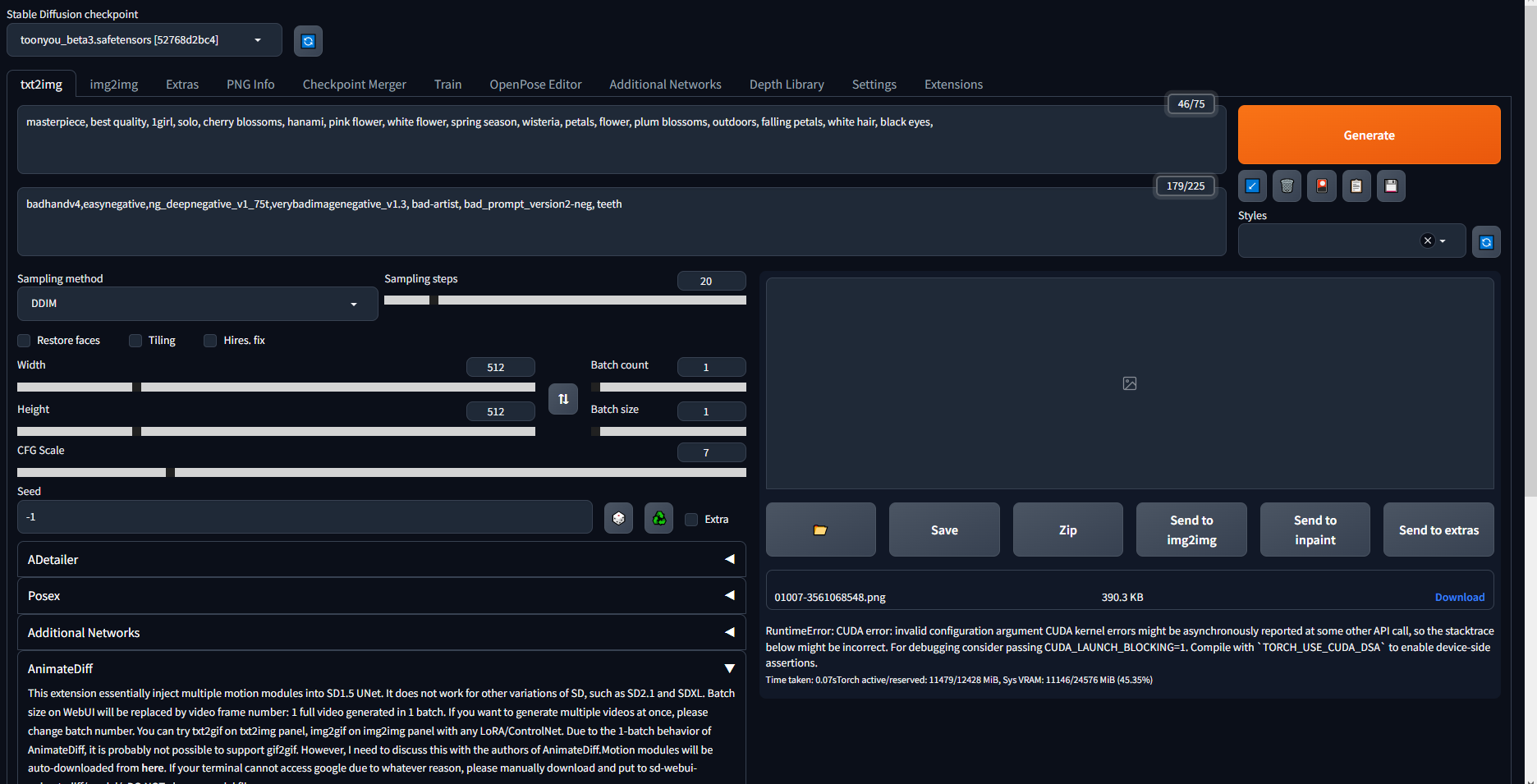This screenshot has width=1537, height=784.
Task: Click the refresh styles icon beside Styles field
Action: [1486, 241]
